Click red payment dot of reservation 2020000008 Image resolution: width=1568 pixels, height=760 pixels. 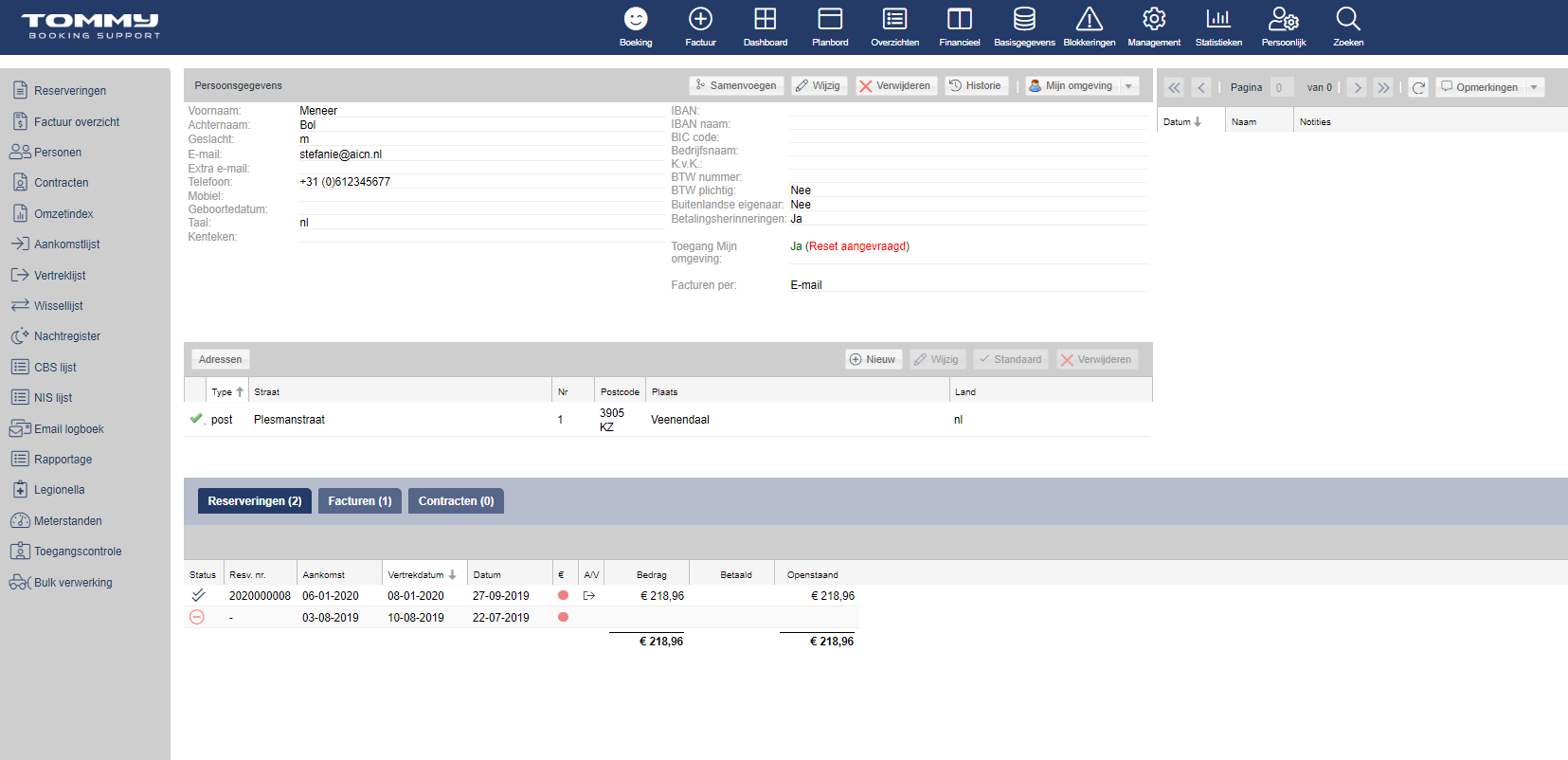[x=563, y=595]
